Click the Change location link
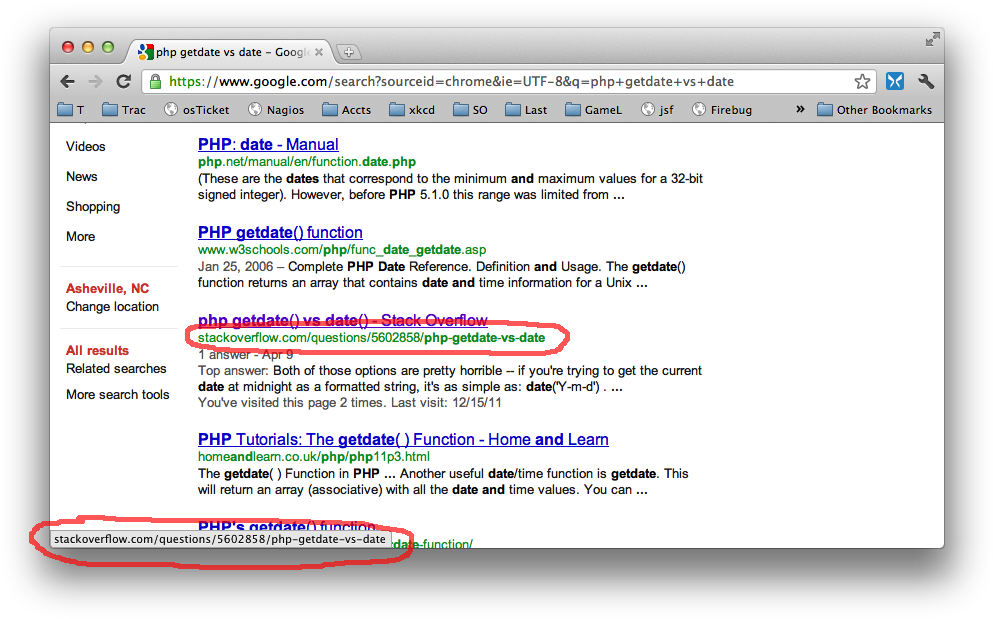 pos(112,306)
